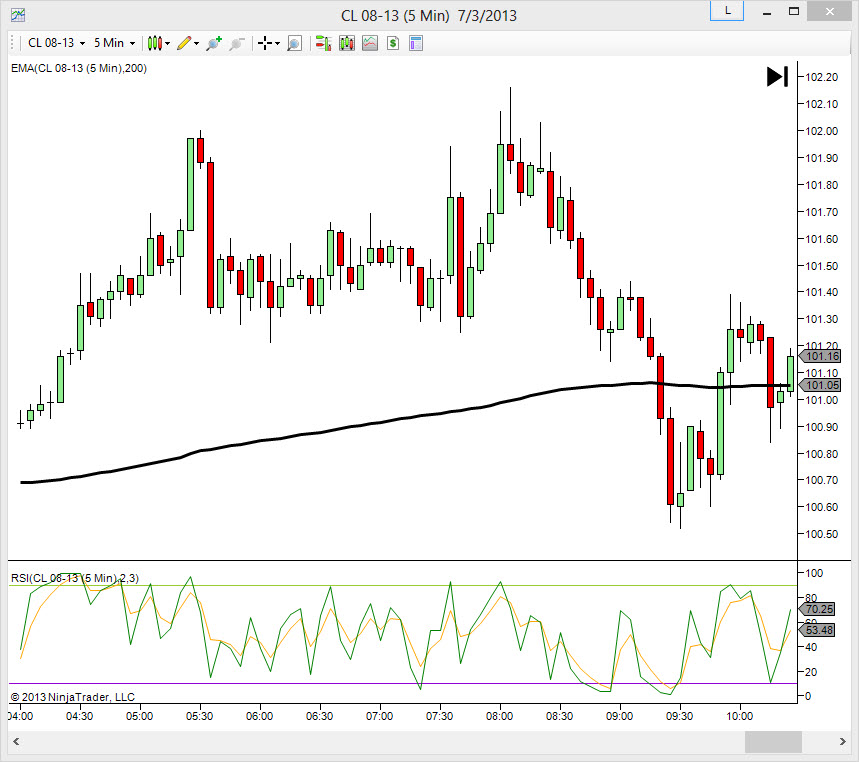Click the zoom out magnifier icon
This screenshot has height=762, width=859.
tap(237, 43)
